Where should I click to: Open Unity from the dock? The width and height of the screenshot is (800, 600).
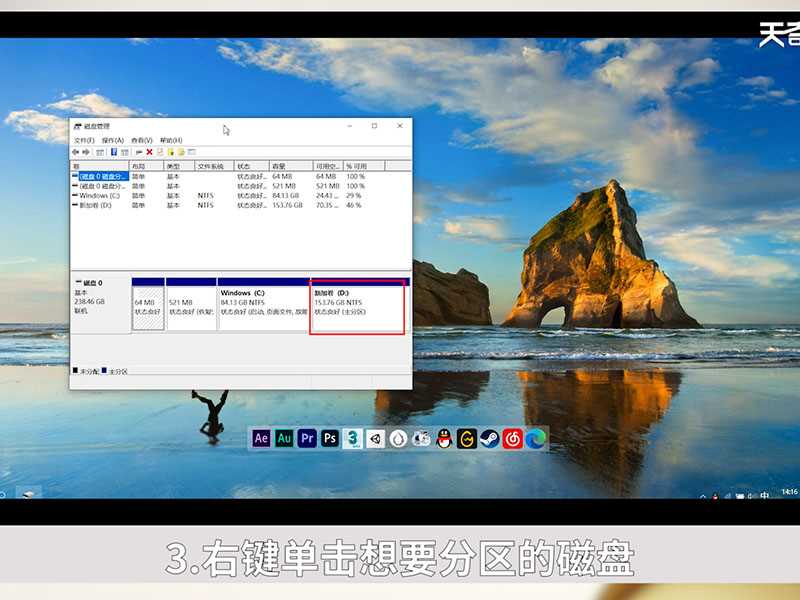[x=375, y=438]
